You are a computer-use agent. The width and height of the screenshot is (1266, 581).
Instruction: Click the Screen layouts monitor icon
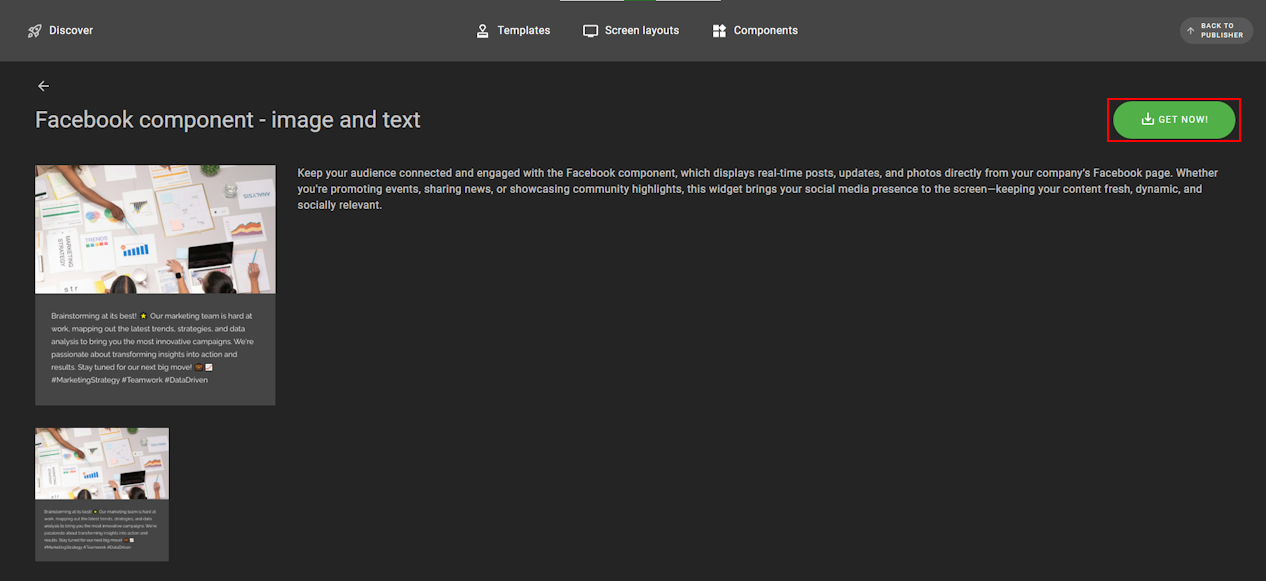tap(591, 31)
